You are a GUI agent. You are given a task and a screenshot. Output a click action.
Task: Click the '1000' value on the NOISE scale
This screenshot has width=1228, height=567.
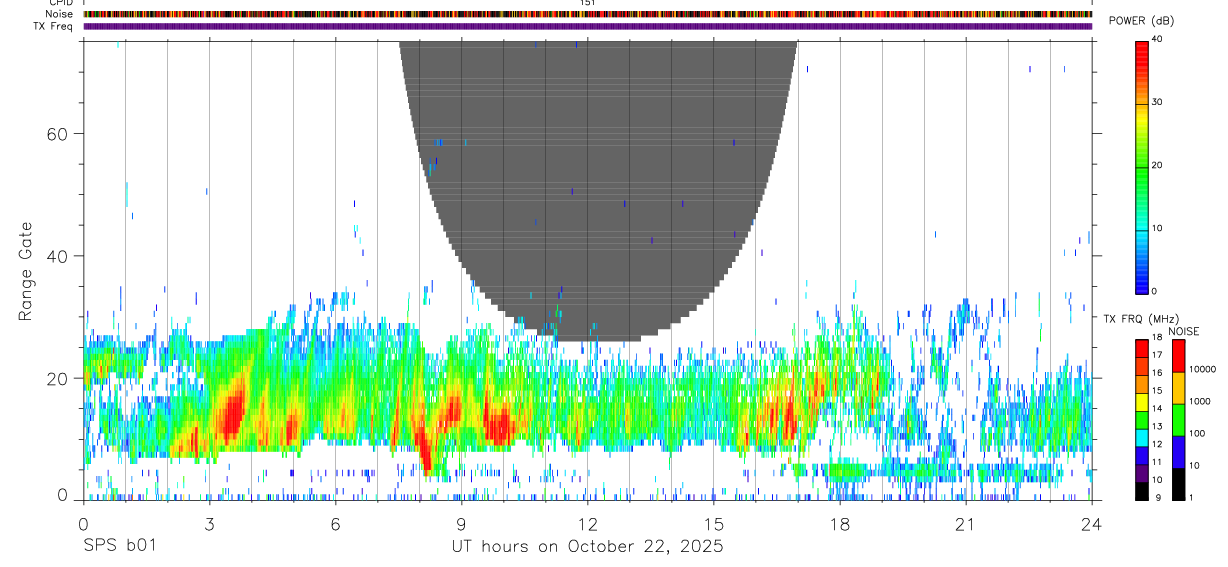(x=1200, y=401)
